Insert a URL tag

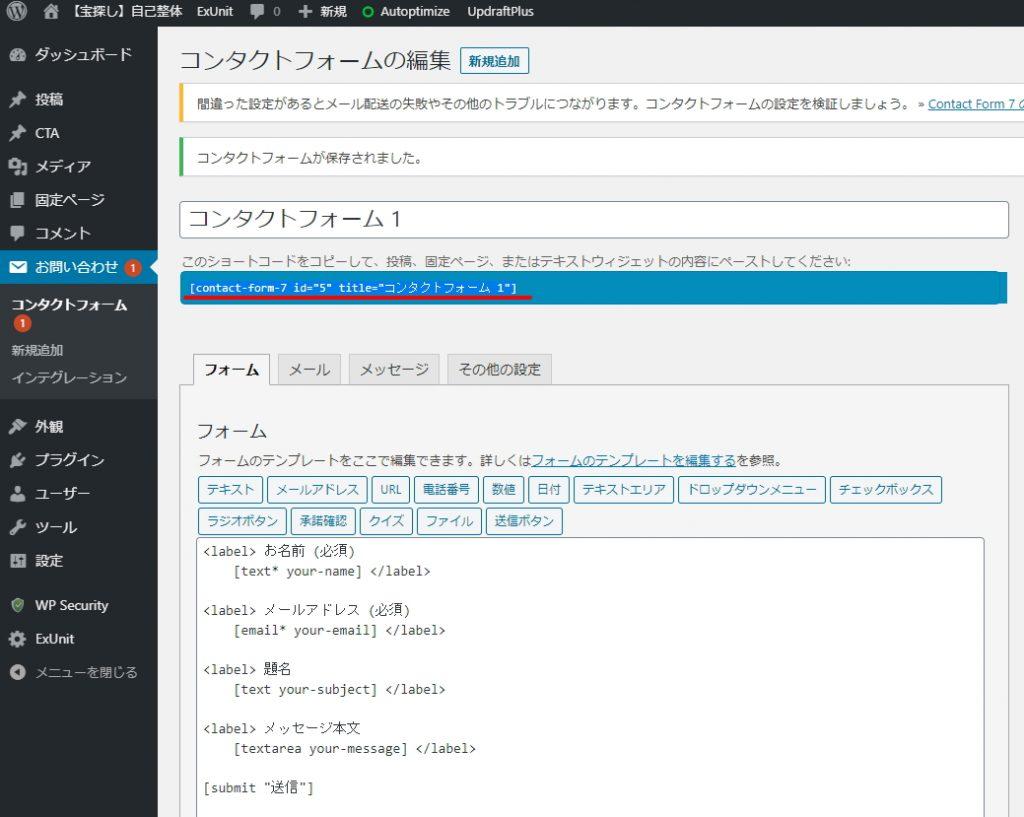391,490
